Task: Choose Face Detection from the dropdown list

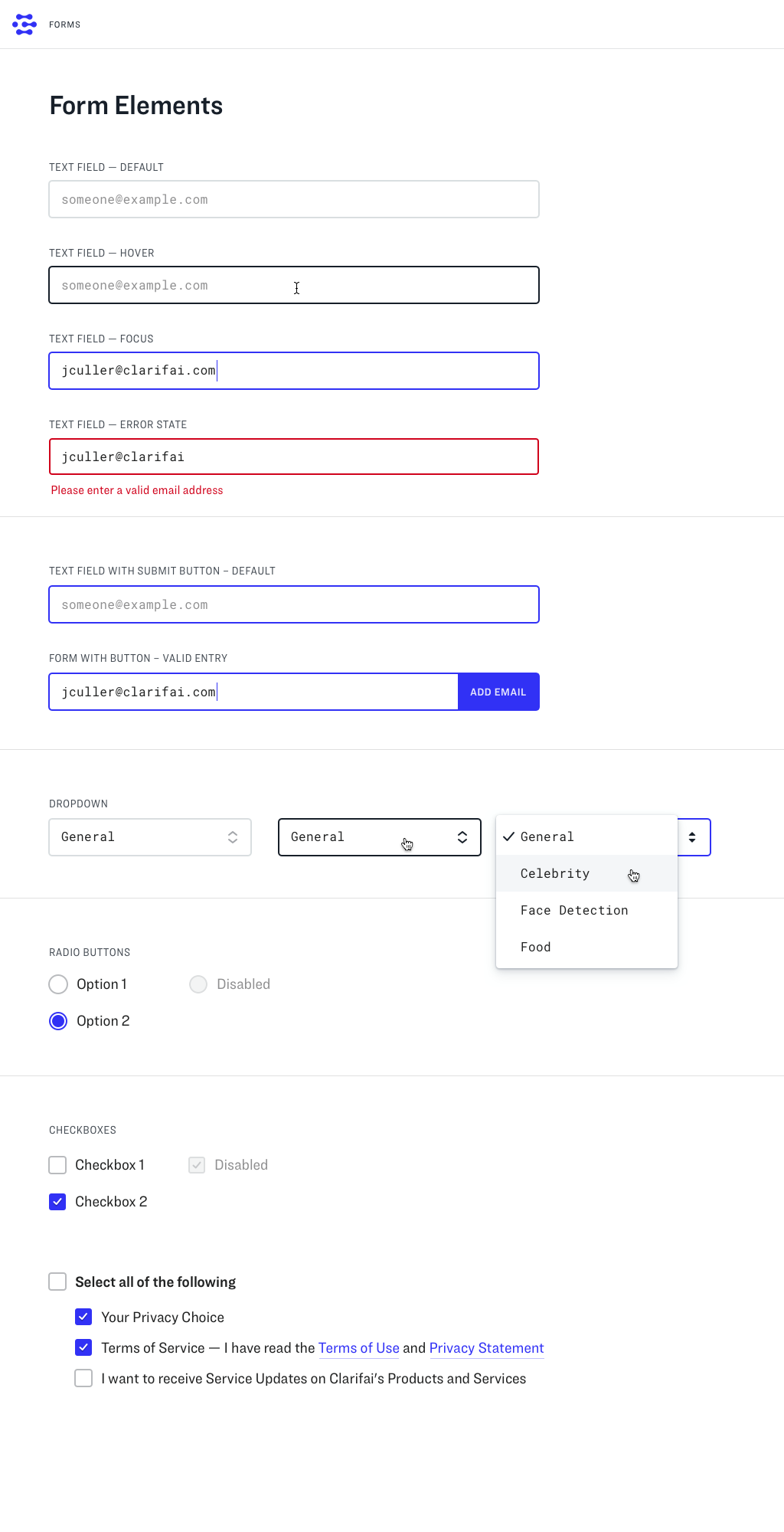Action: tap(574, 911)
